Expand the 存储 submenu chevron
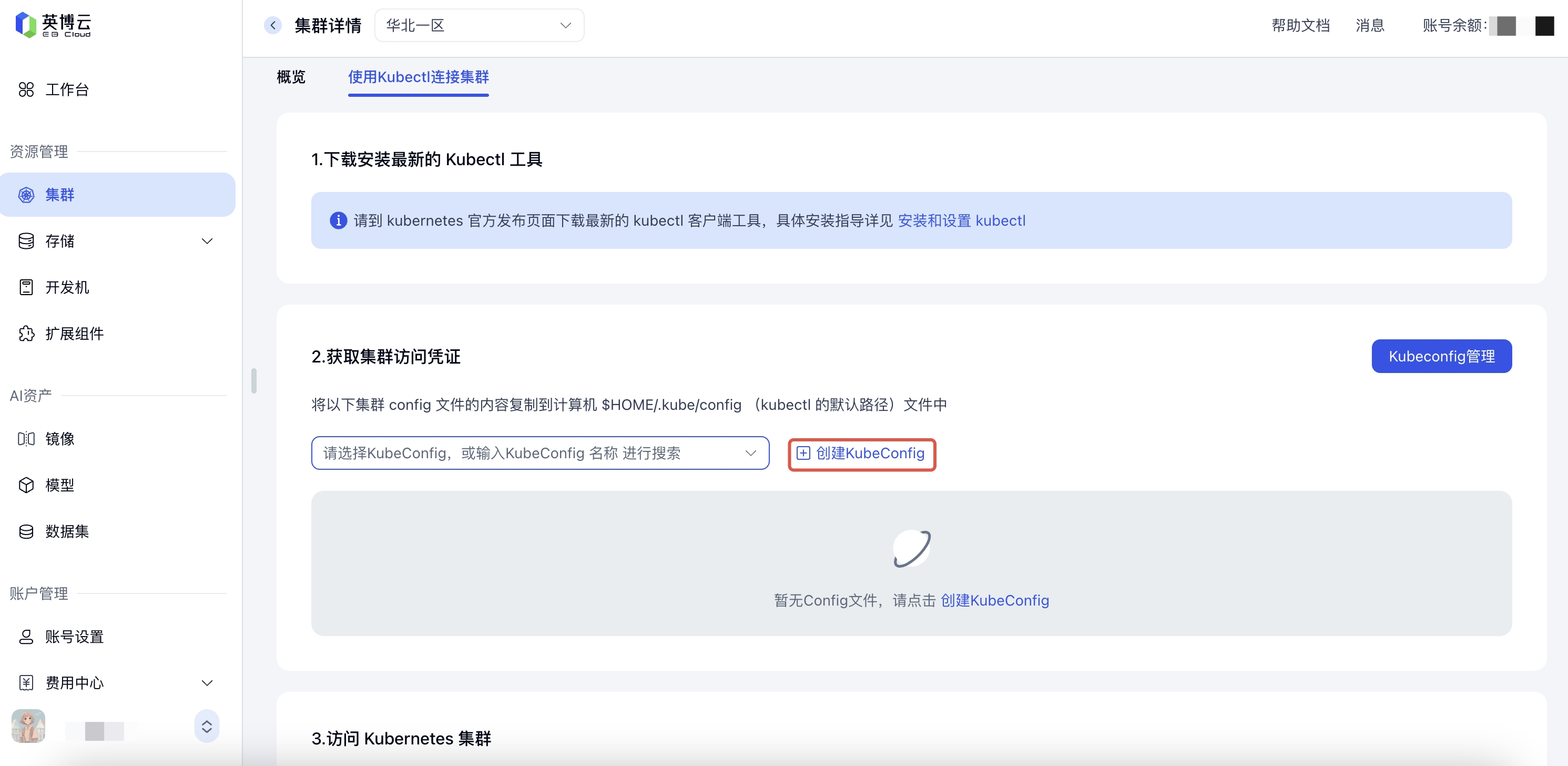 tap(207, 241)
